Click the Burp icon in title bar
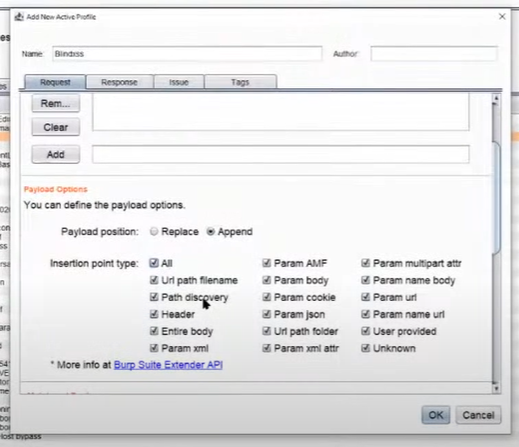 point(19,17)
